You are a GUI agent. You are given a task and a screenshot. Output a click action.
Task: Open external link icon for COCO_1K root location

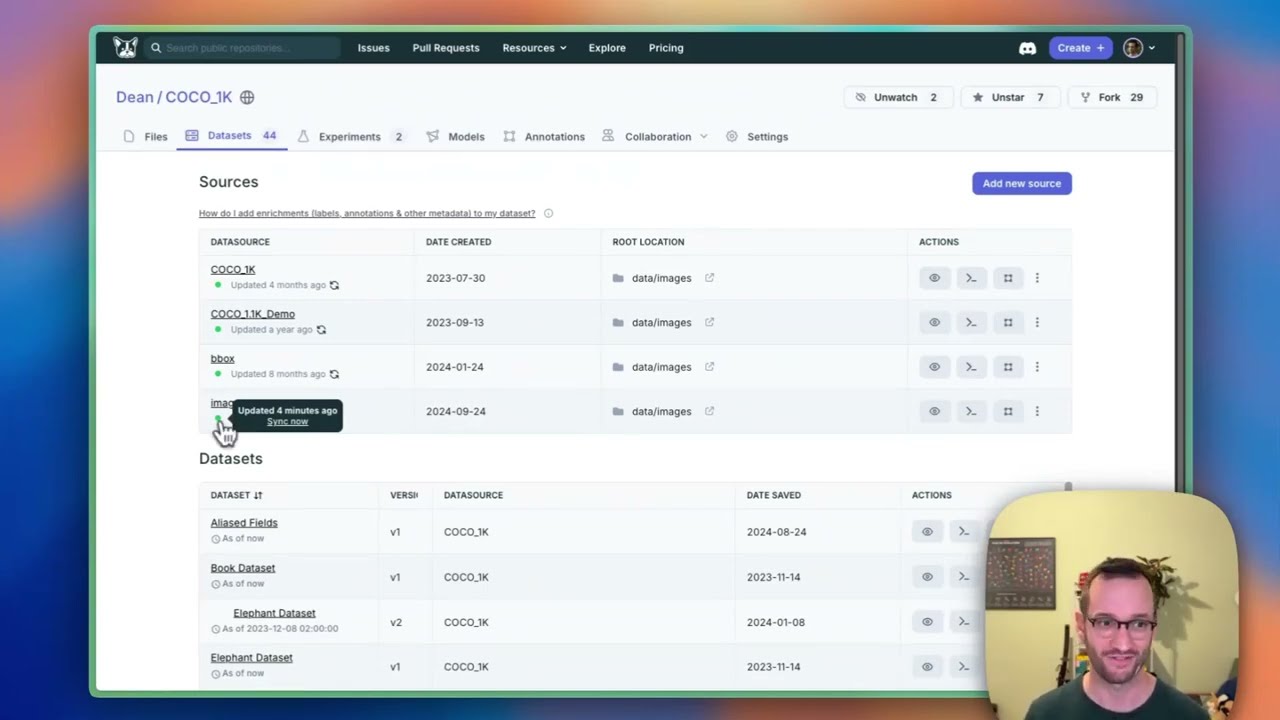(709, 278)
